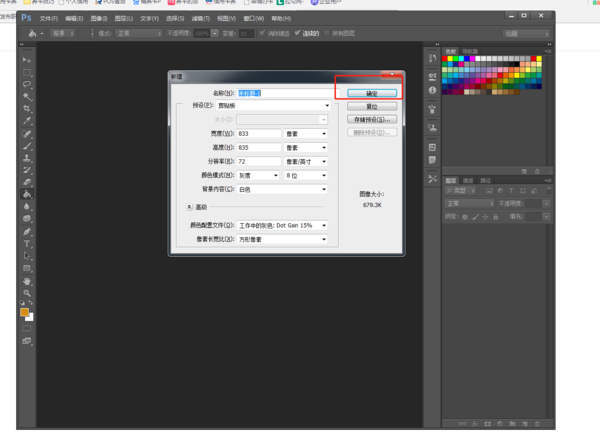
Task: Toggle lock position in the Layers panel
Action: pos(485,217)
